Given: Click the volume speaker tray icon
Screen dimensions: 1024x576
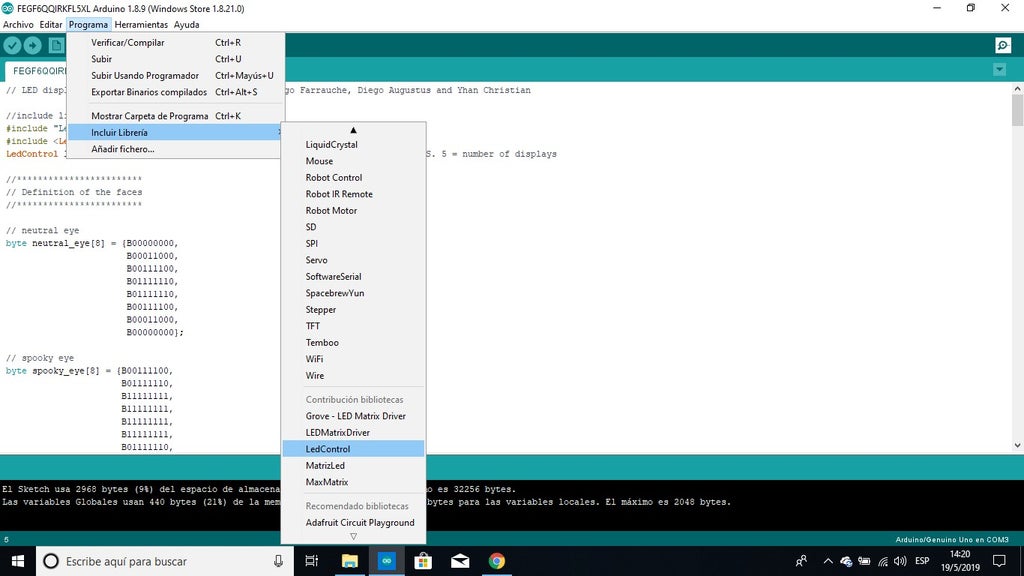Looking at the screenshot, I should pos(900,561).
